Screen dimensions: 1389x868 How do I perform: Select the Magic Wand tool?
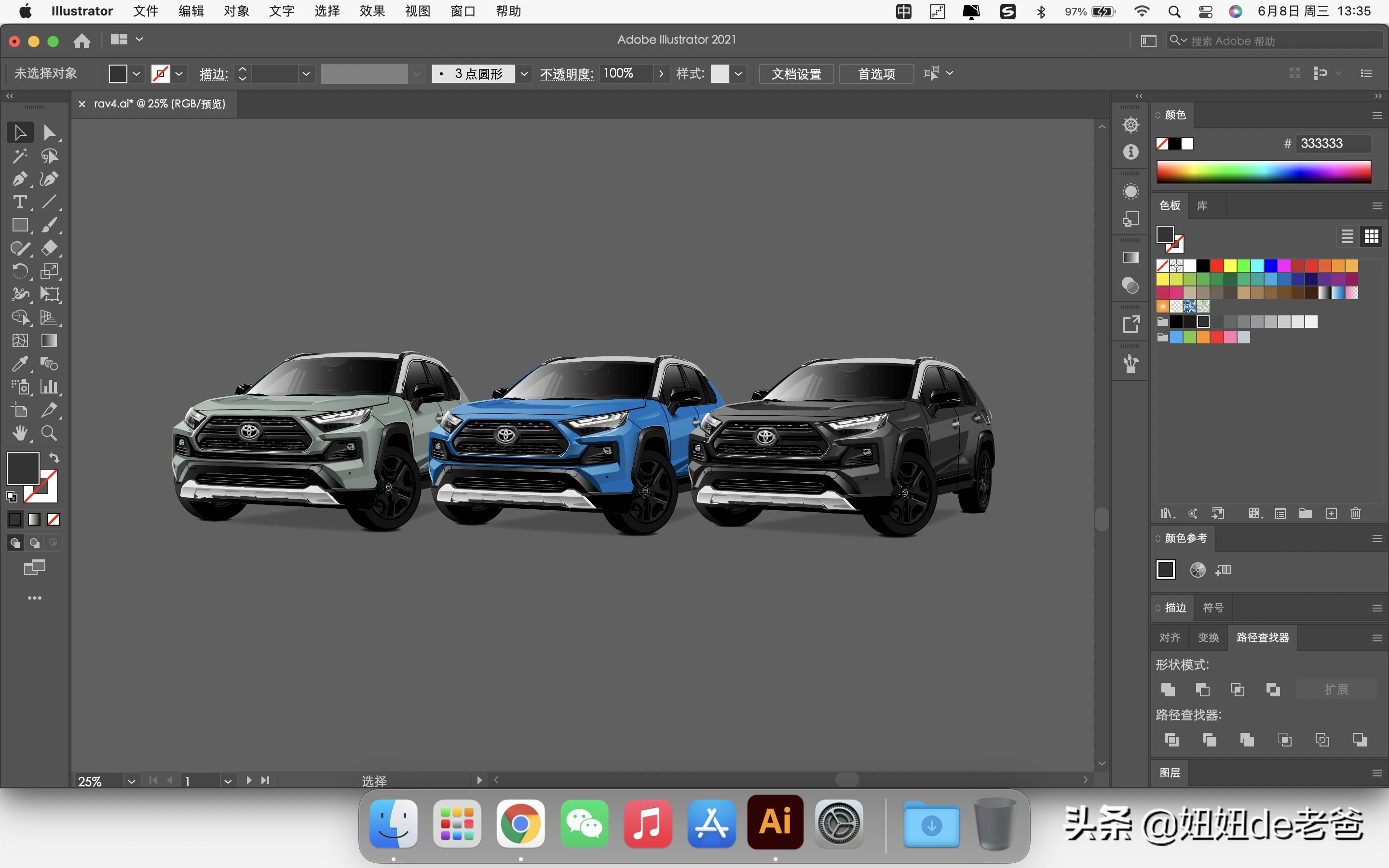pyautogui.click(x=19, y=156)
